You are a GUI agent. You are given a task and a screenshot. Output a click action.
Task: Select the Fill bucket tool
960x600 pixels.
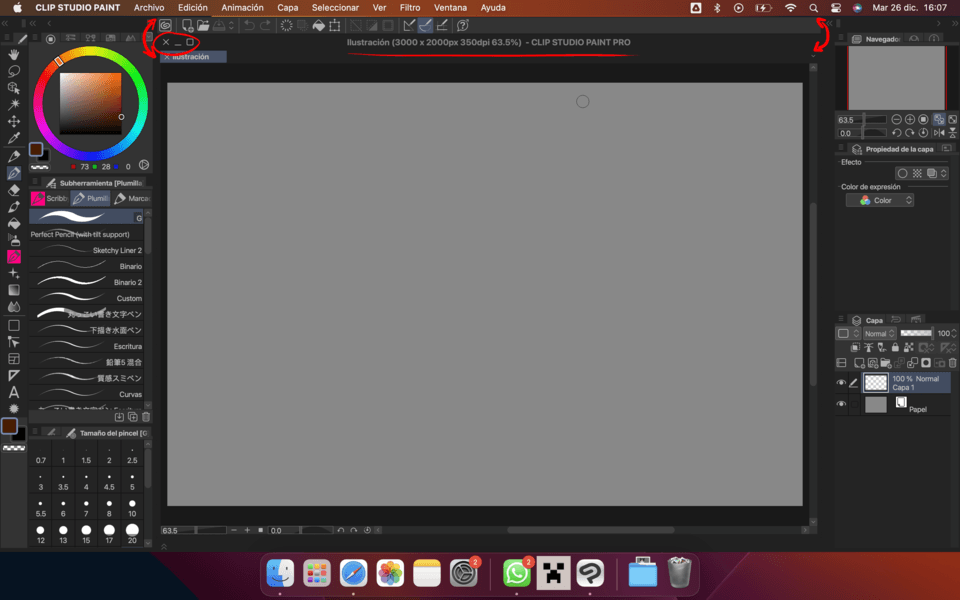coord(13,223)
